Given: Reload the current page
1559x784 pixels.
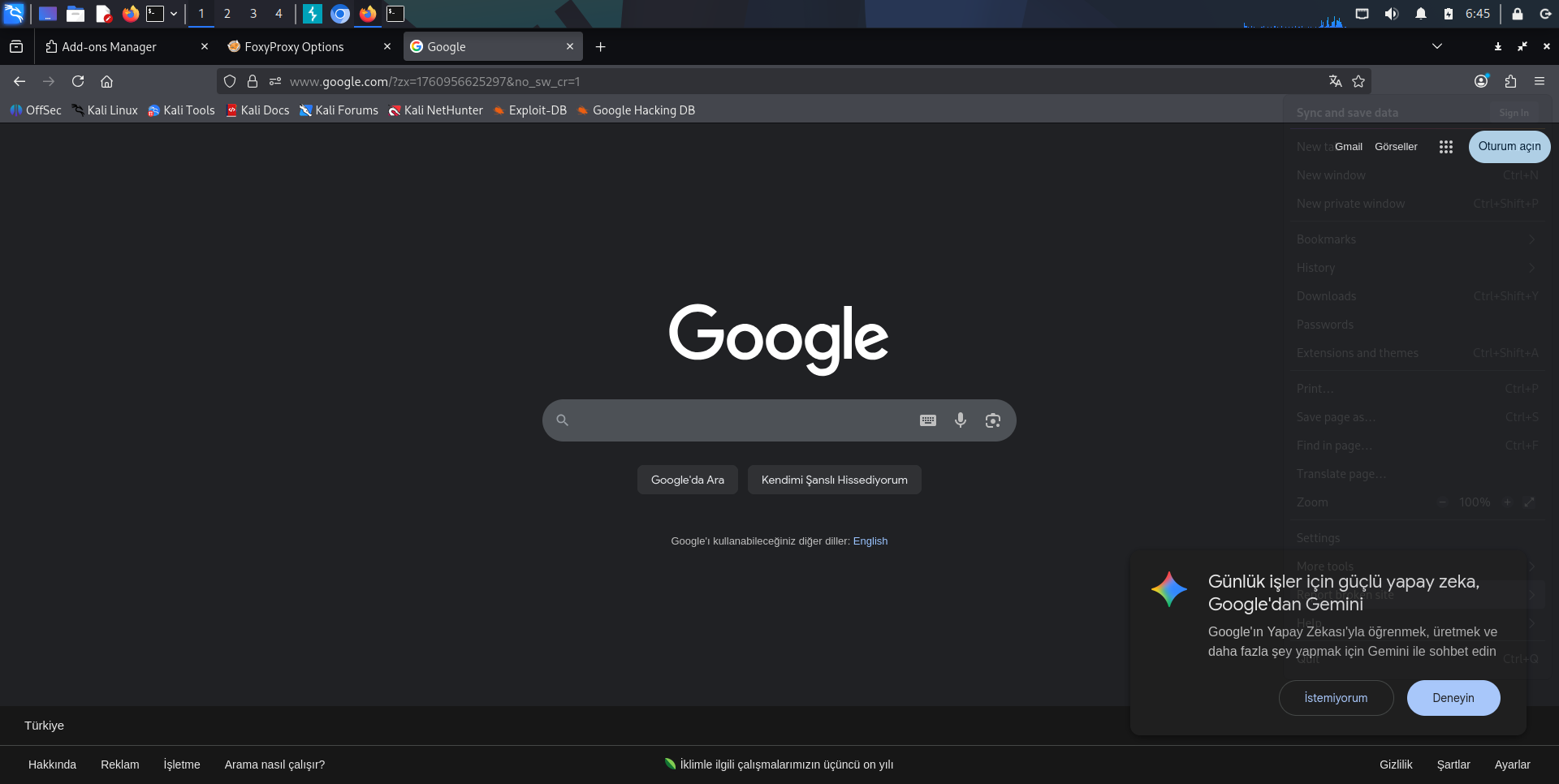Looking at the screenshot, I should click(78, 81).
